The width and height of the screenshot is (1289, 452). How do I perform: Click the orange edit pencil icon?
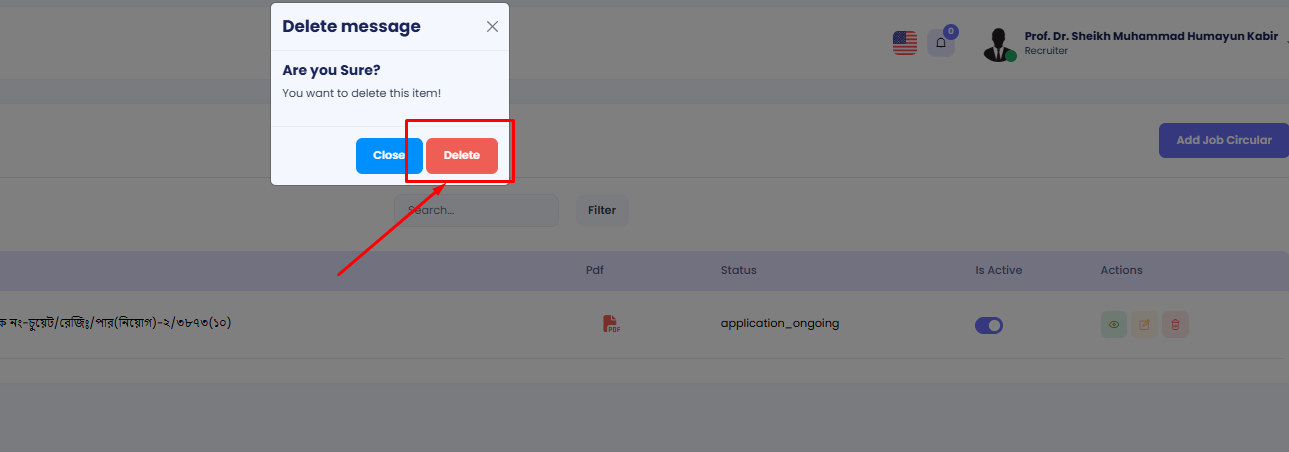click(x=1144, y=324)
